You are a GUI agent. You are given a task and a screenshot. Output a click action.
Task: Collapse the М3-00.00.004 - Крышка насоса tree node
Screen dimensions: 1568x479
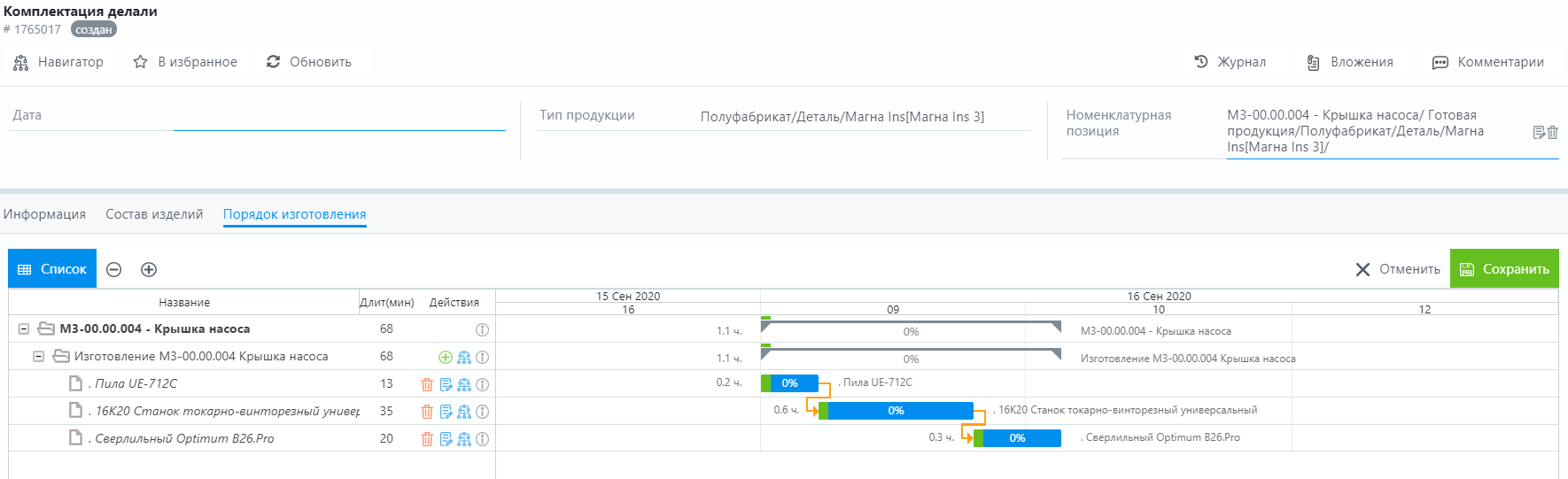pyautogui.click(x=24, y=329)
